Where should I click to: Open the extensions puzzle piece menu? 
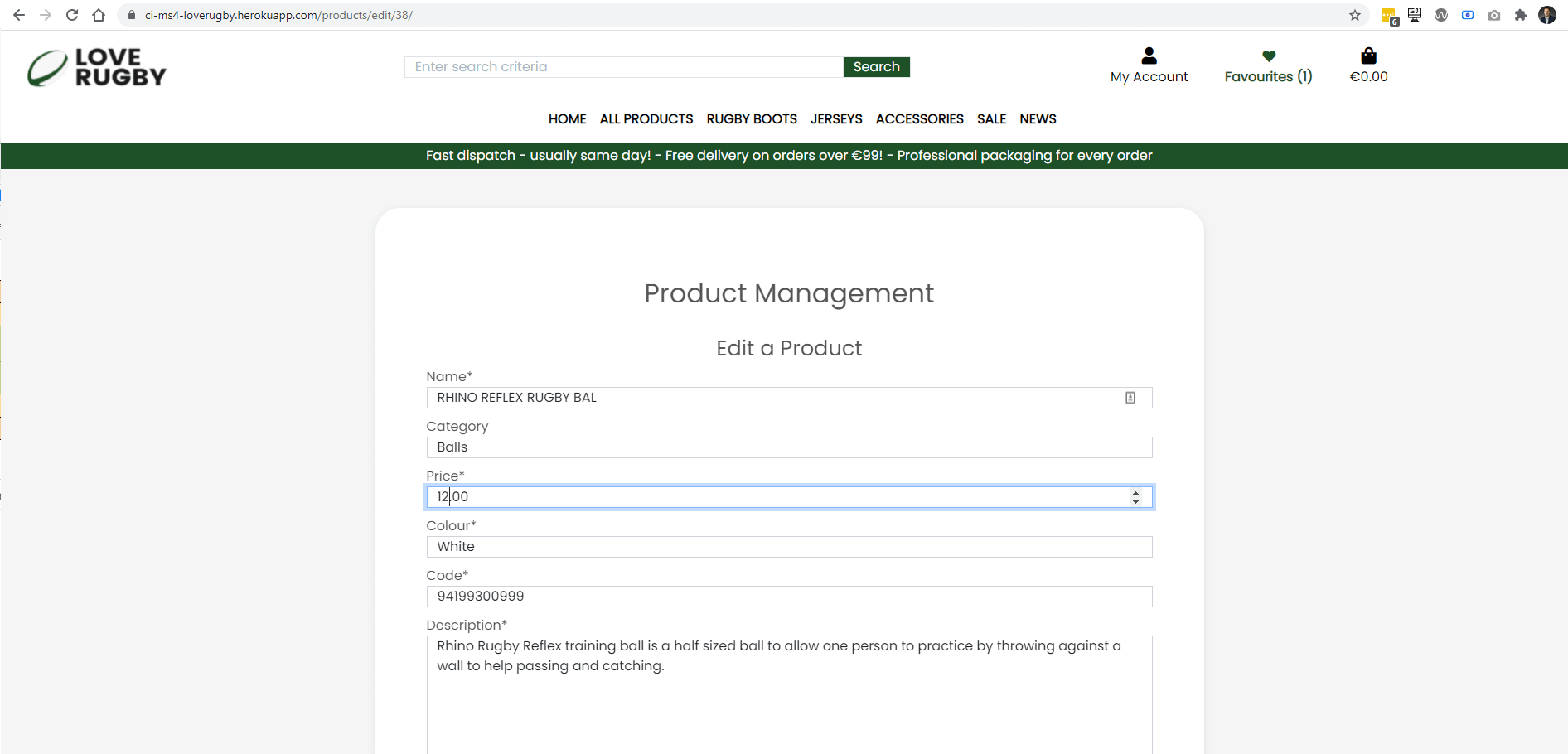pyautogui.click(x=1521, y=15)
